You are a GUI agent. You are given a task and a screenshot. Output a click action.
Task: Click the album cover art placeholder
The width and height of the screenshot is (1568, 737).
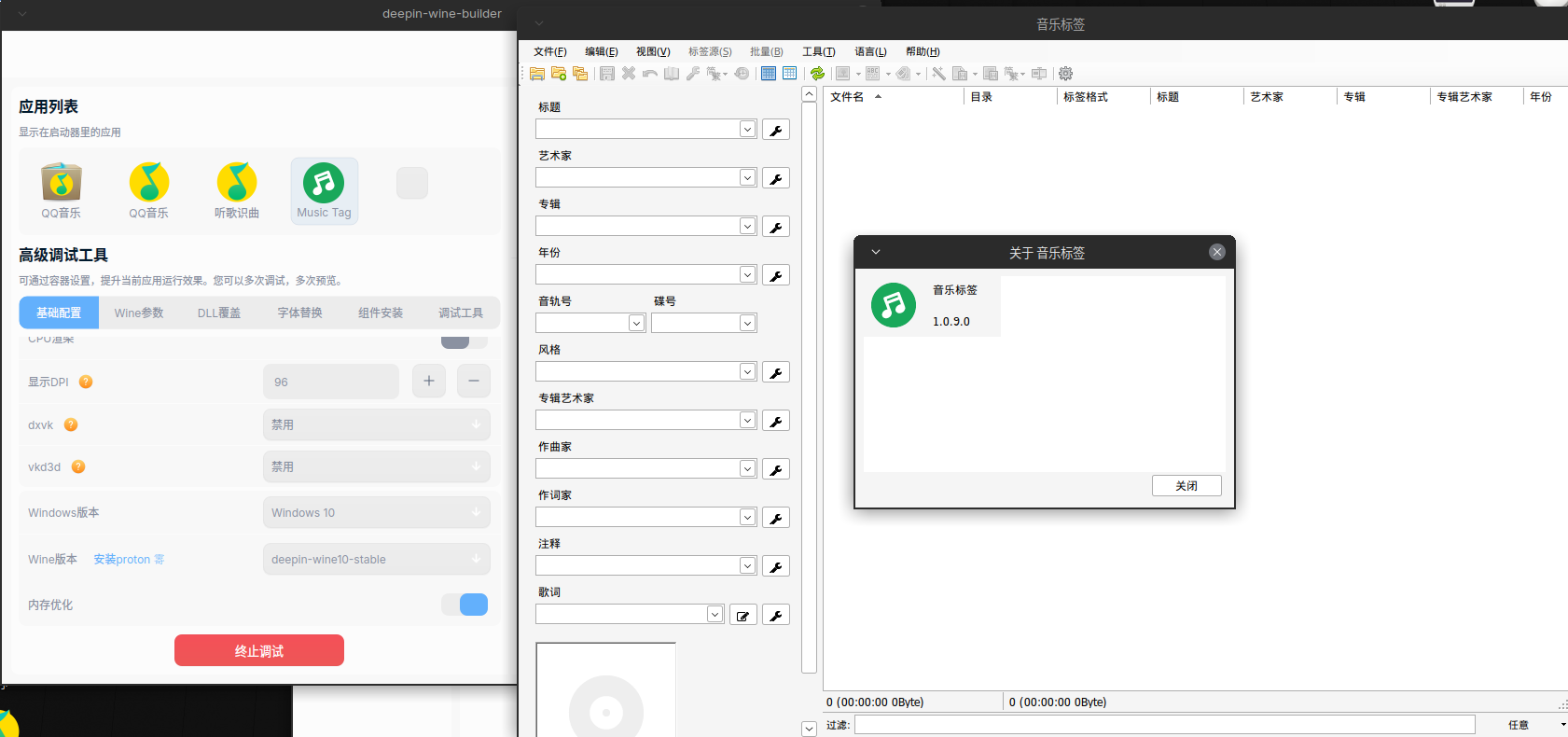coord(606,689)
